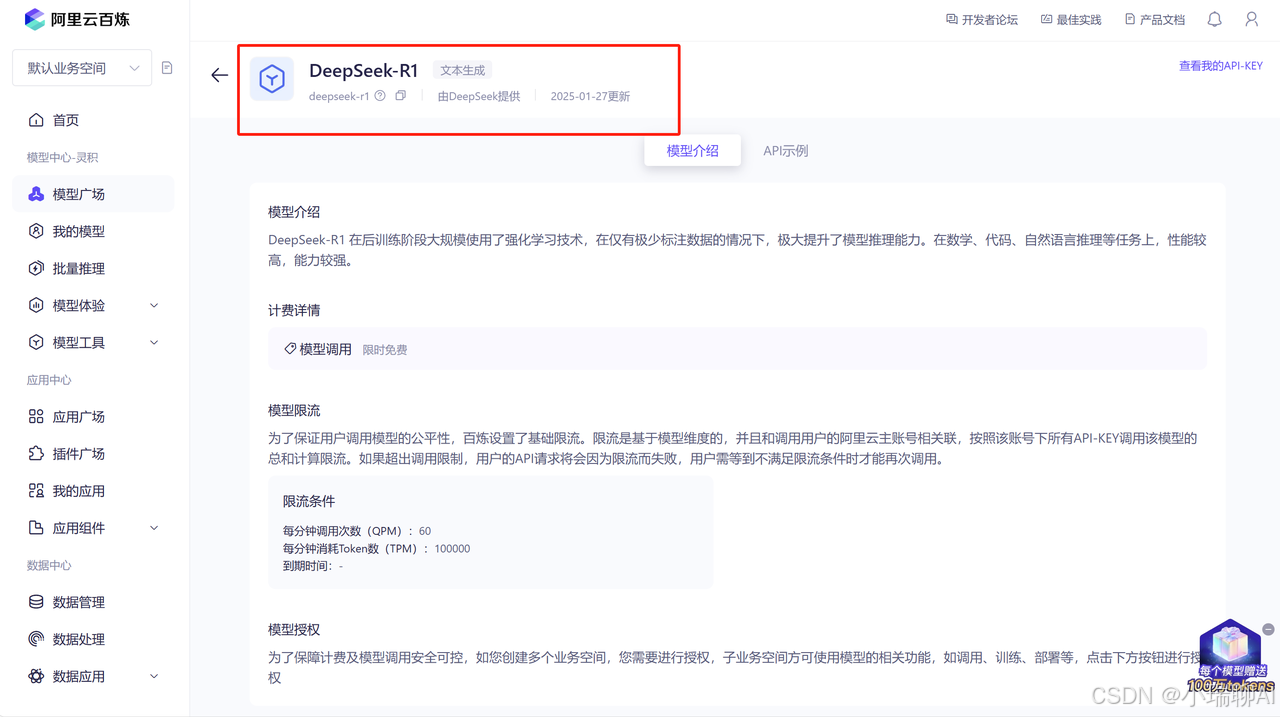Click the 首页 house icon
The image size is (1280, 717).
36,120
